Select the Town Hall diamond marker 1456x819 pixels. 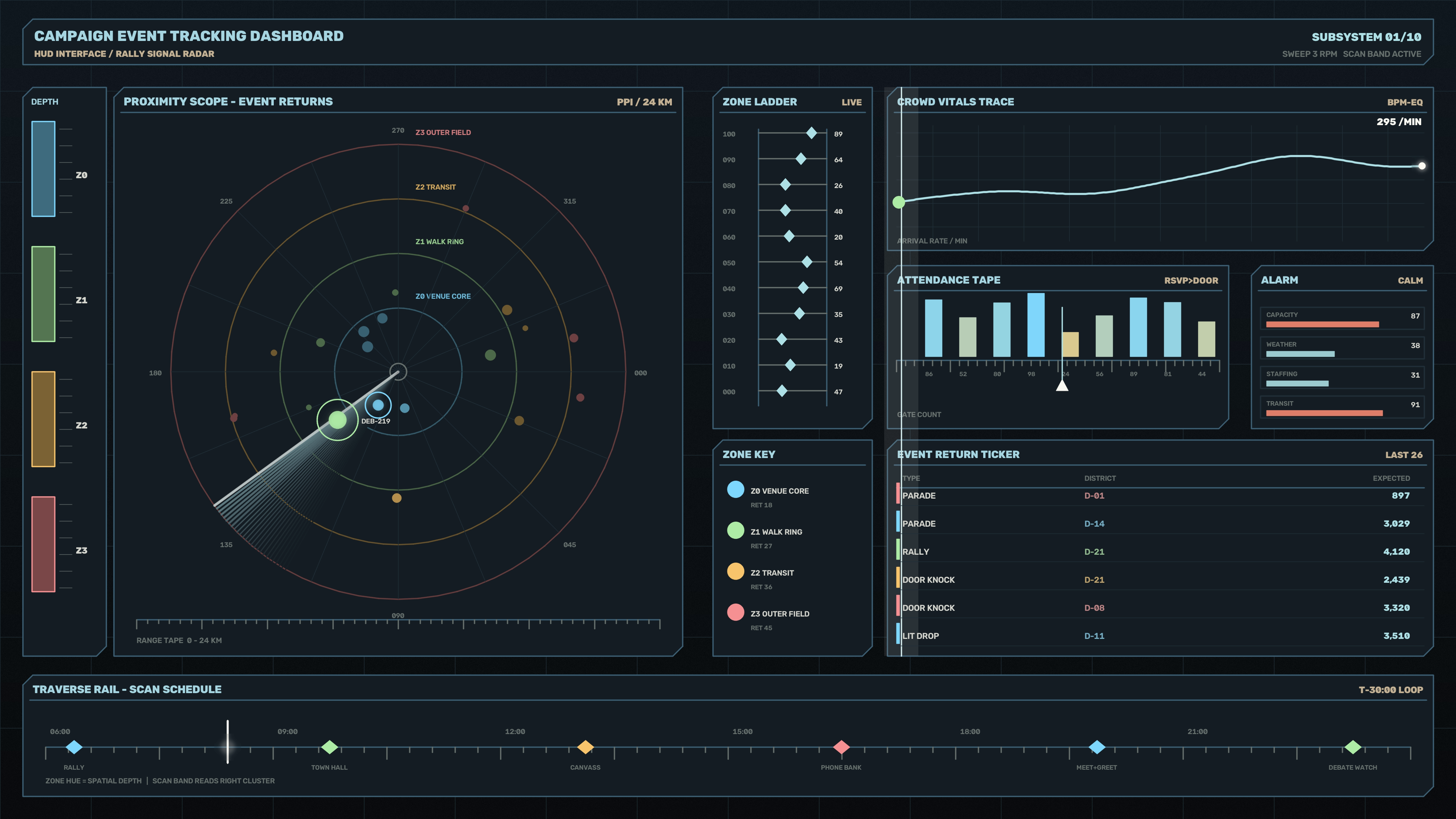329,747
